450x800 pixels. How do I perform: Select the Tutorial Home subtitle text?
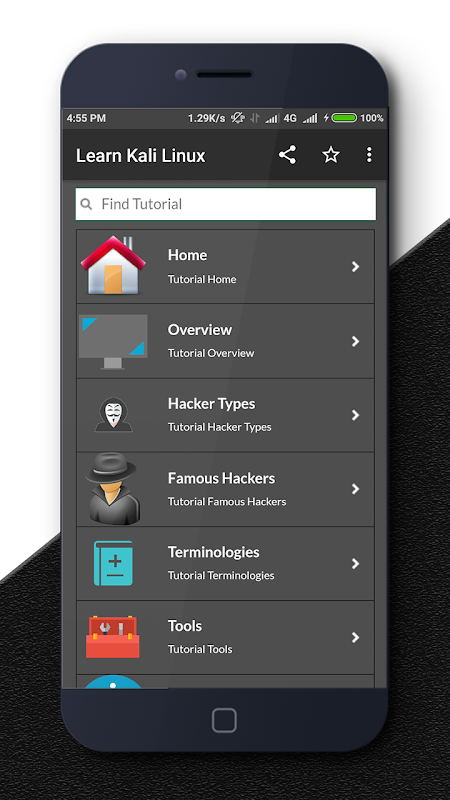coord(202,279)
